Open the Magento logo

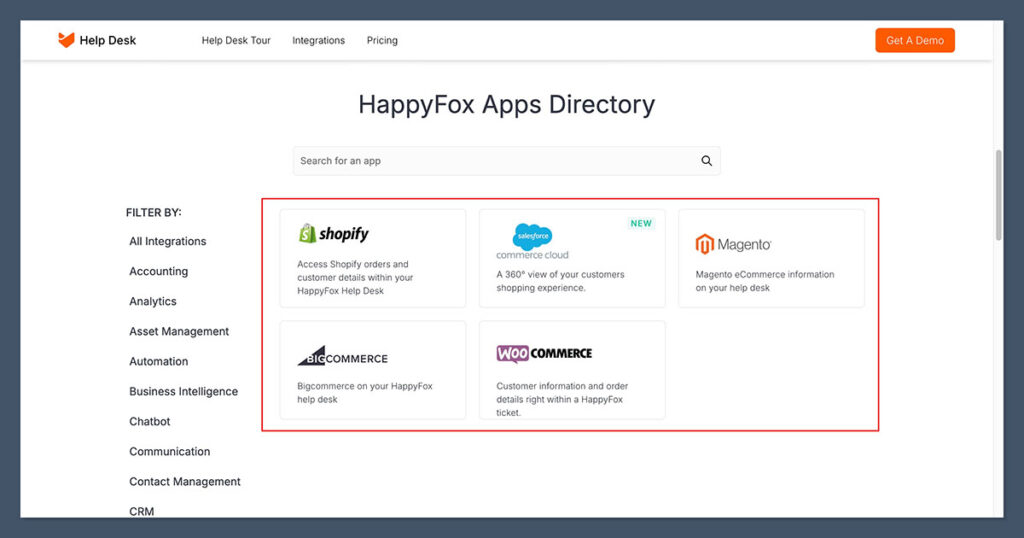click(x=733, y=244)
